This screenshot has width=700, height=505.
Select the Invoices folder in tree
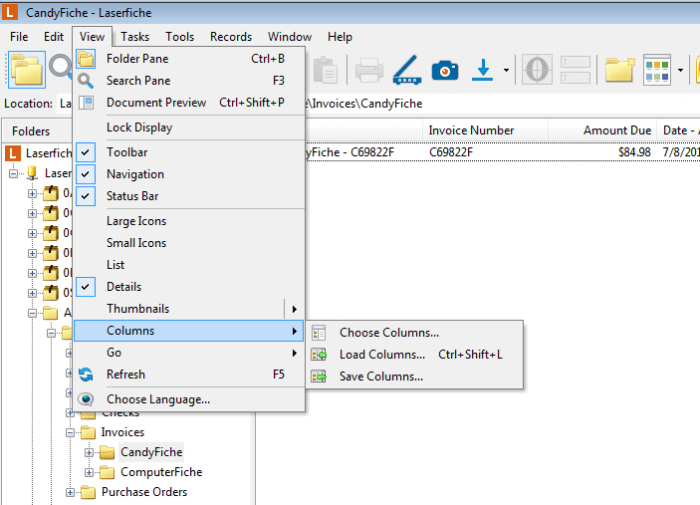122,433
